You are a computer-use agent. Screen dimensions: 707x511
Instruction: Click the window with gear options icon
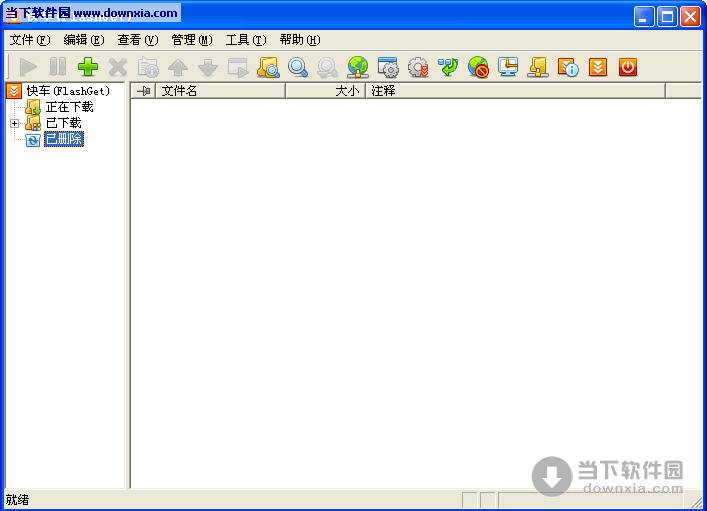388,67
